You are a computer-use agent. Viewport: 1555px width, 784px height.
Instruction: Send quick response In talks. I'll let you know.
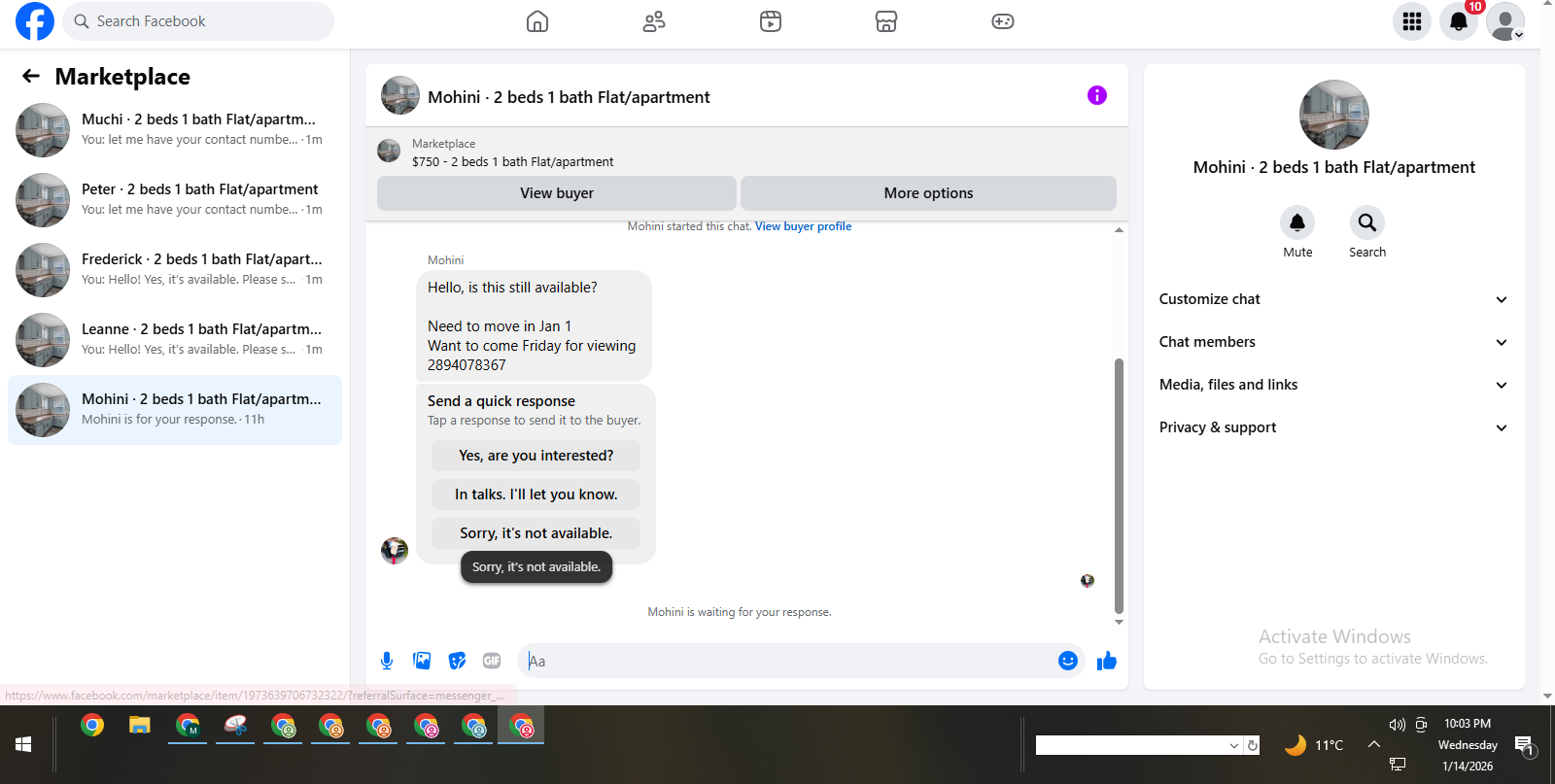click(x=536, y=494)
